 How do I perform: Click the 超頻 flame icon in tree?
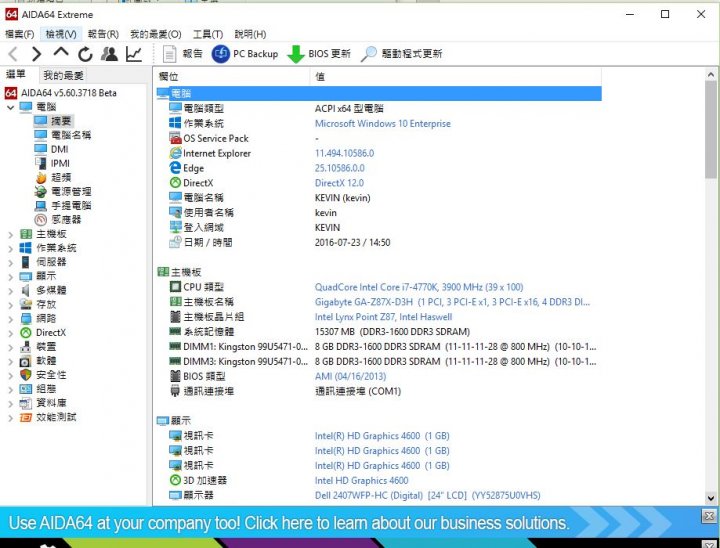[x=41, y=177]
